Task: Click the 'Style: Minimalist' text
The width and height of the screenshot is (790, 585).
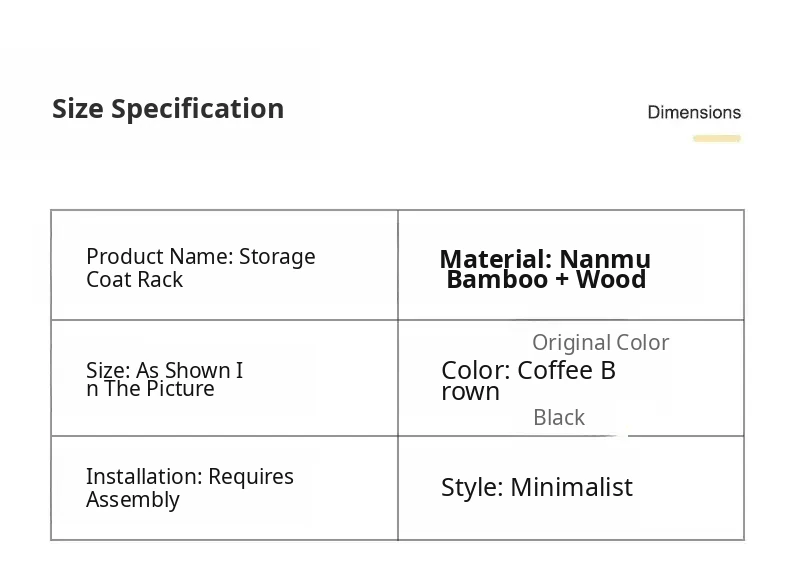Action: coord(537,487)
